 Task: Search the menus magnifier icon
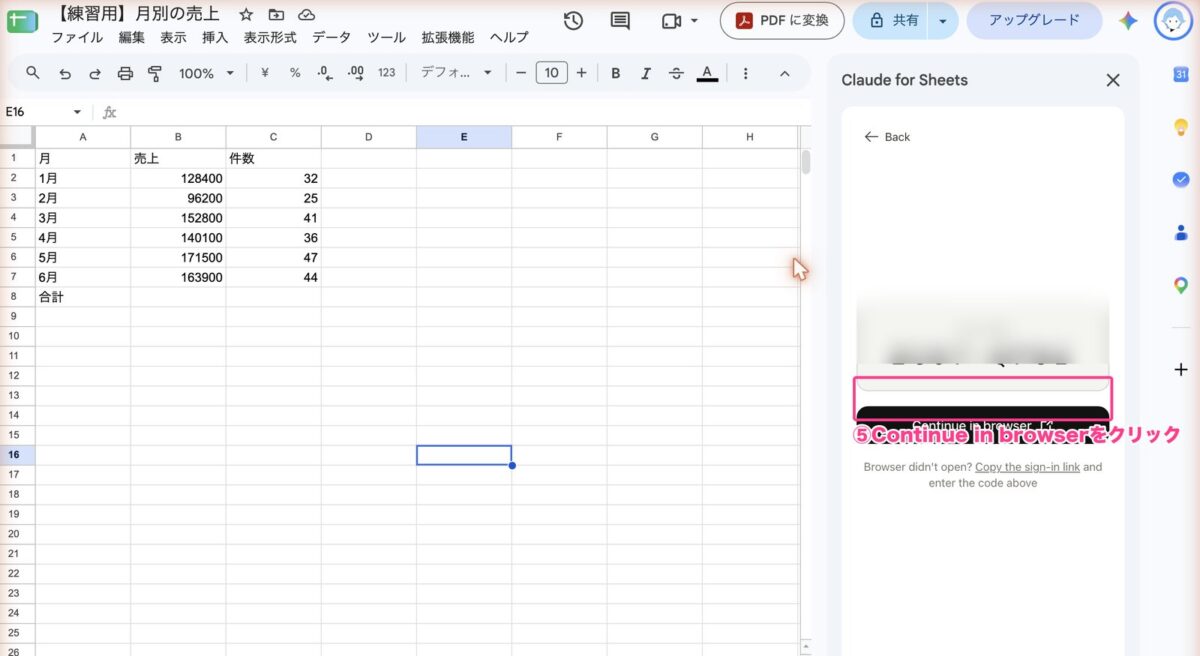tap(33, 73)
